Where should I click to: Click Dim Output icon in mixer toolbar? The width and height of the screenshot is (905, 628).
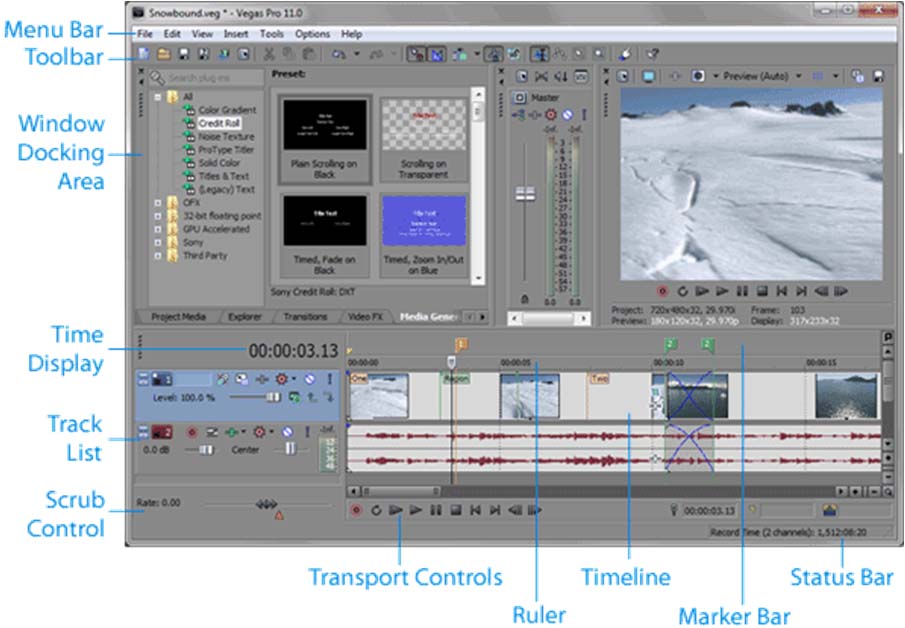(x=561, y=77)
